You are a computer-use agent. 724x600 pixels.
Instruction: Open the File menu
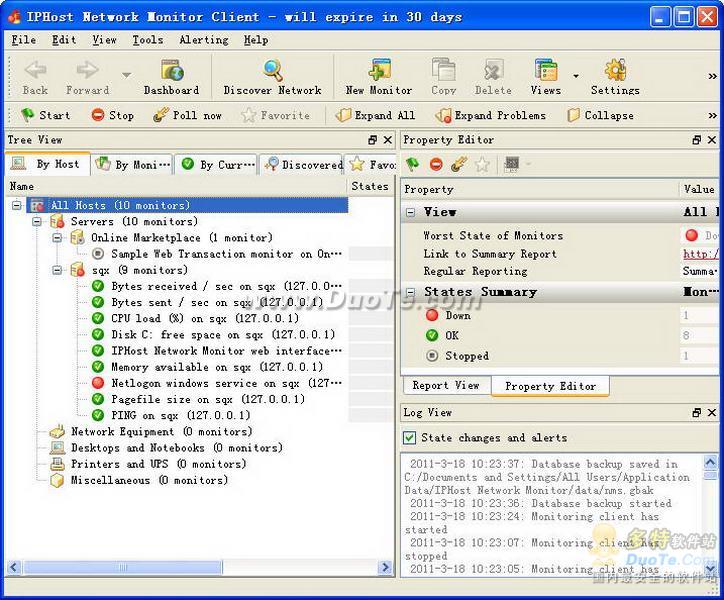[24, 40]
